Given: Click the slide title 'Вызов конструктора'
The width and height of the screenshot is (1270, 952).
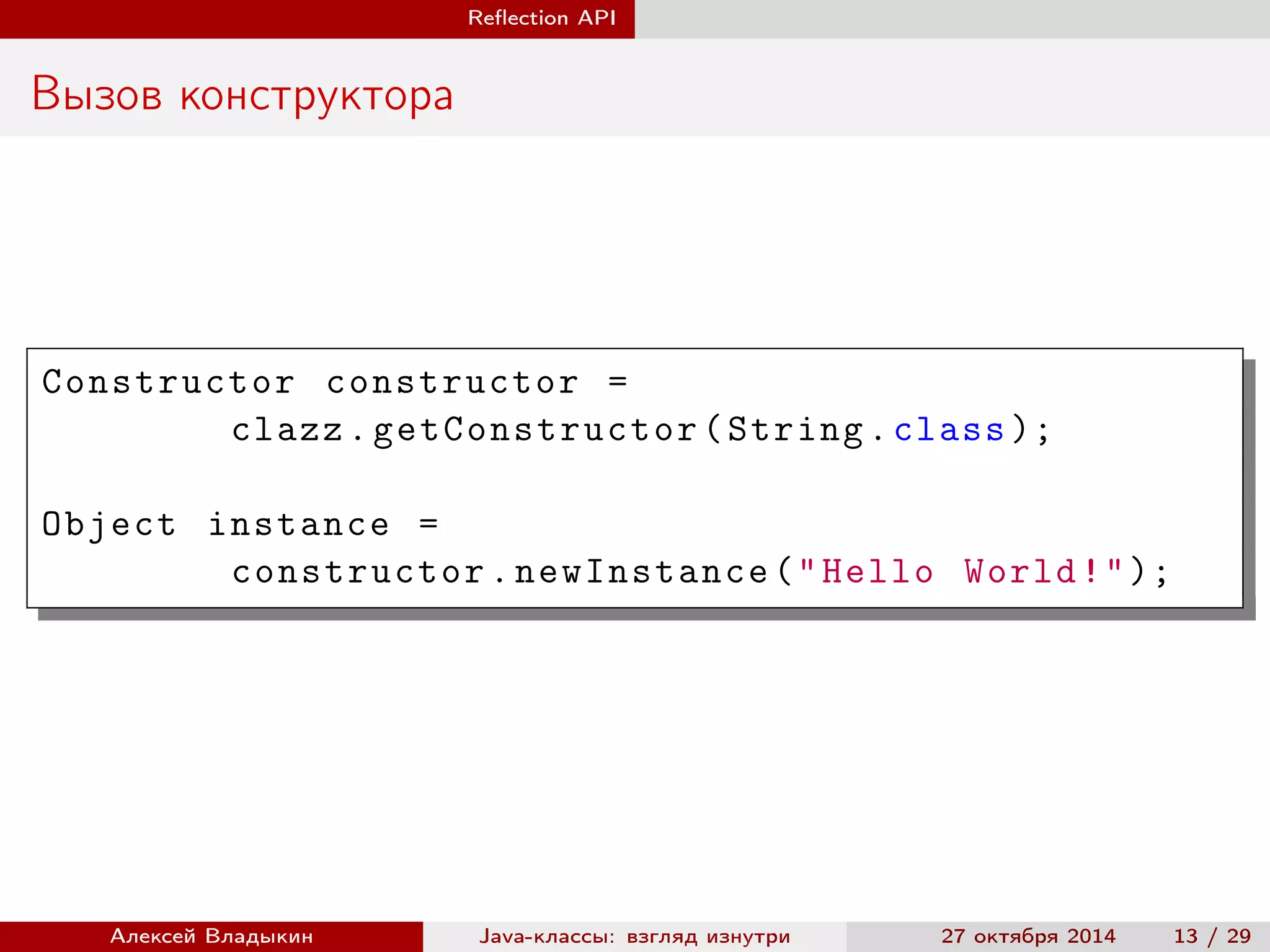Looking at the screenshot, I should coord(242,95).
